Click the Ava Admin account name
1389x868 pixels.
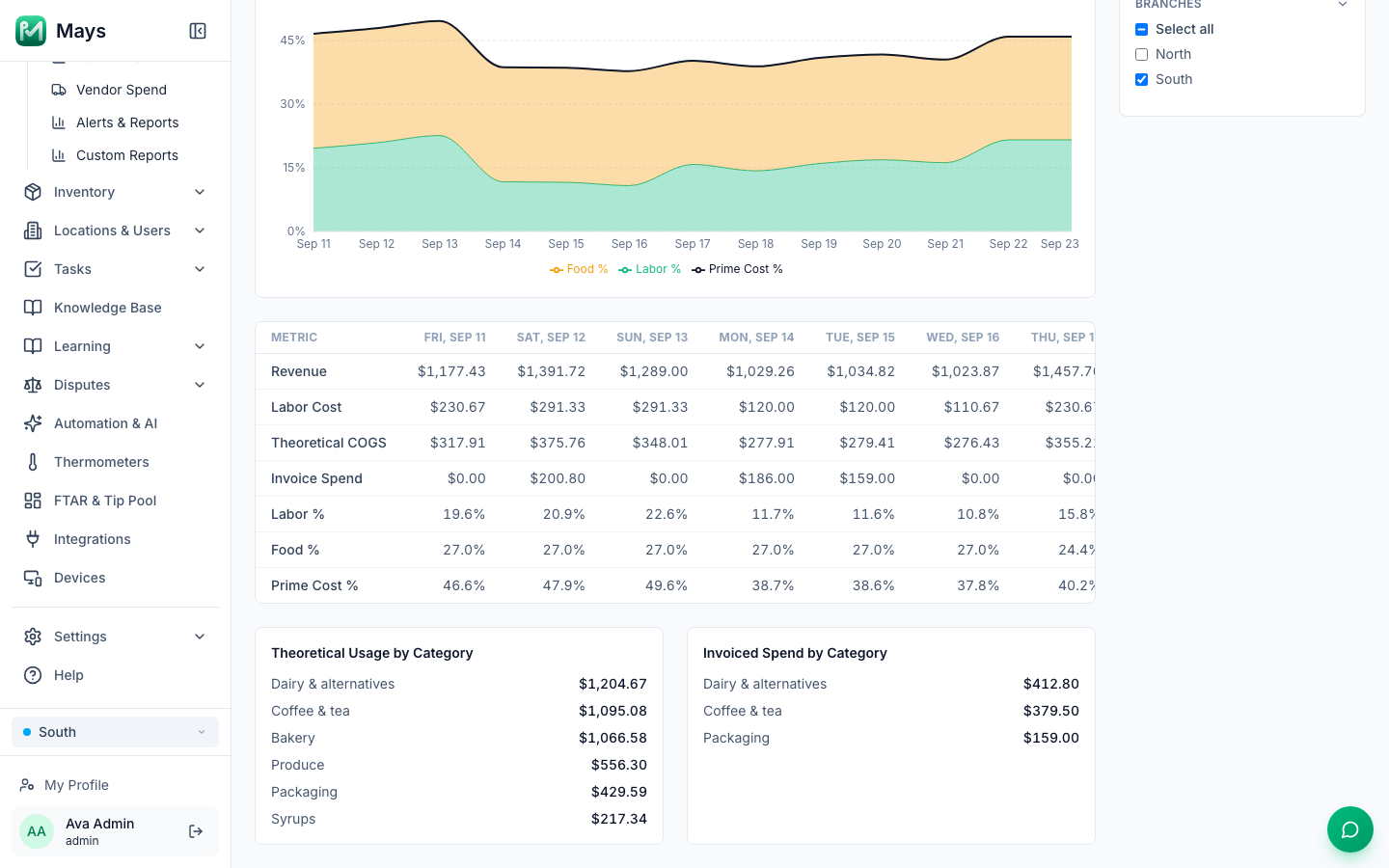click(100, 824)
